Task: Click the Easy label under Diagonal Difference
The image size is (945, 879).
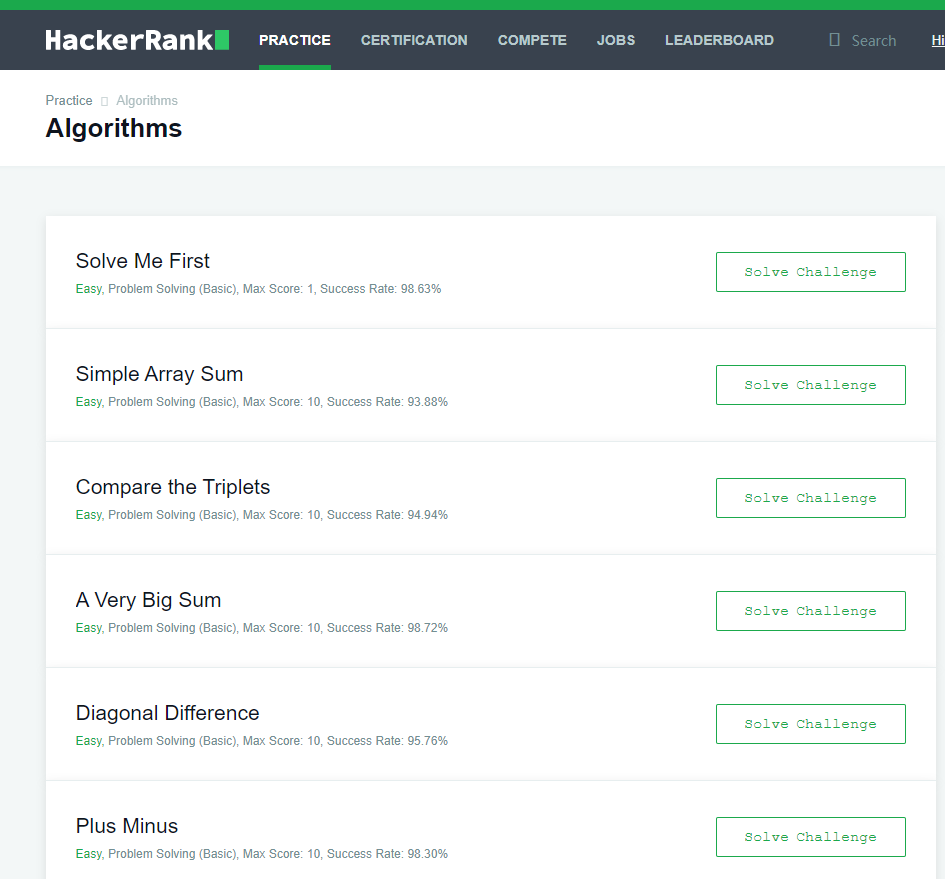Action: [x=89, y=741]
